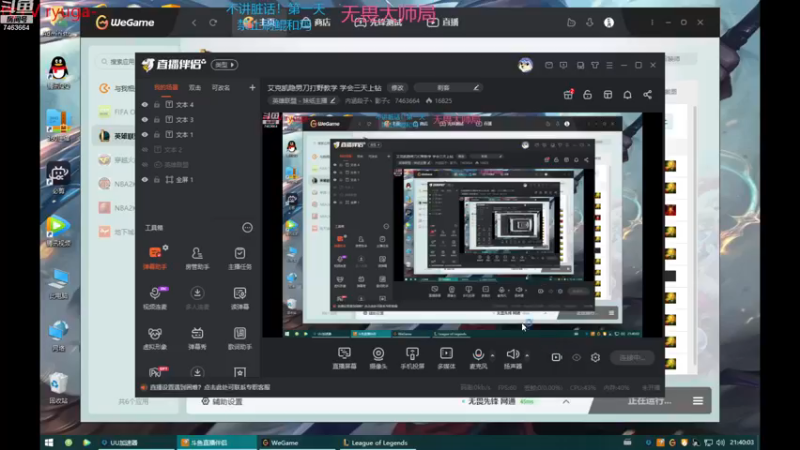Open stream settings gear icon

pos(595,357)
